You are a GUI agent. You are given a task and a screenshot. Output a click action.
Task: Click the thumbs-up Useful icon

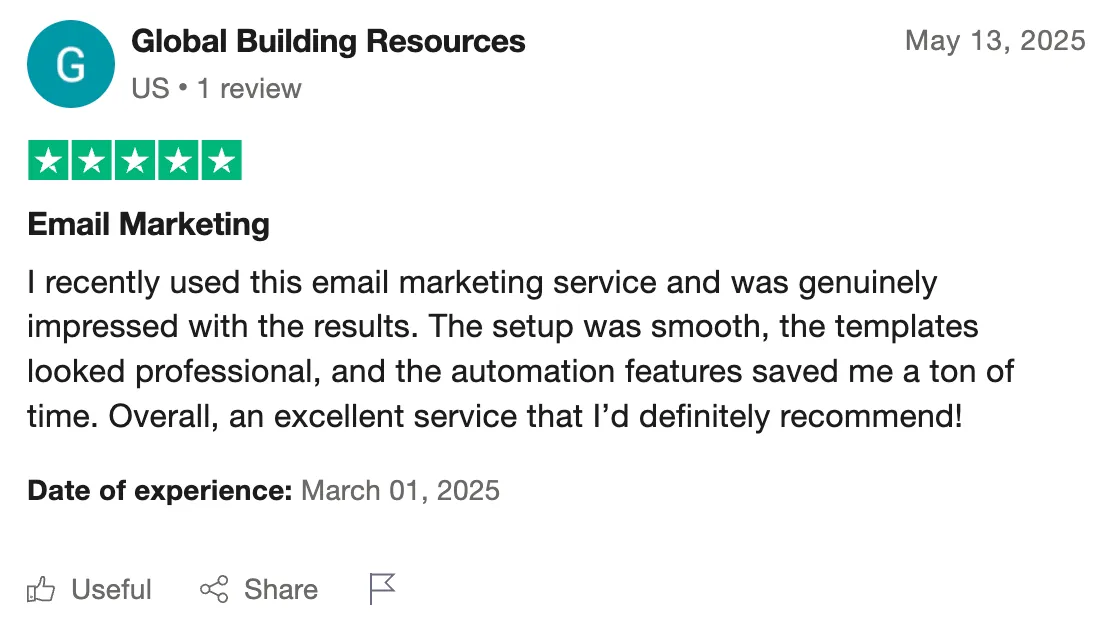coord(41,590)
